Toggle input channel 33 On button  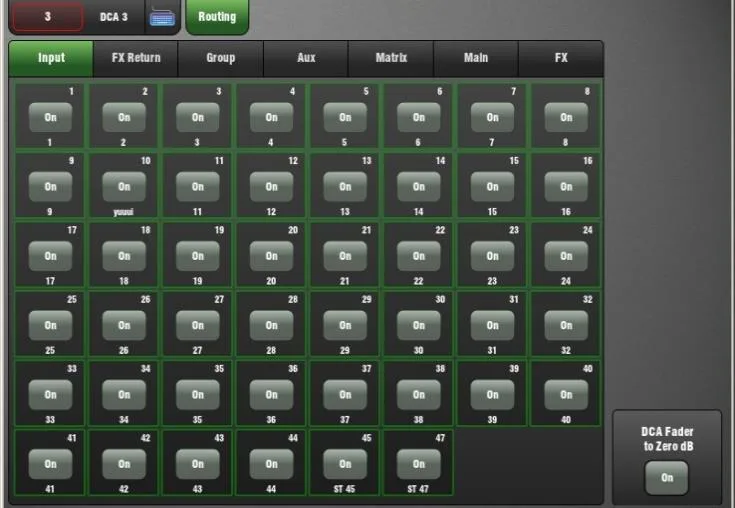click(x=50, y=395)
